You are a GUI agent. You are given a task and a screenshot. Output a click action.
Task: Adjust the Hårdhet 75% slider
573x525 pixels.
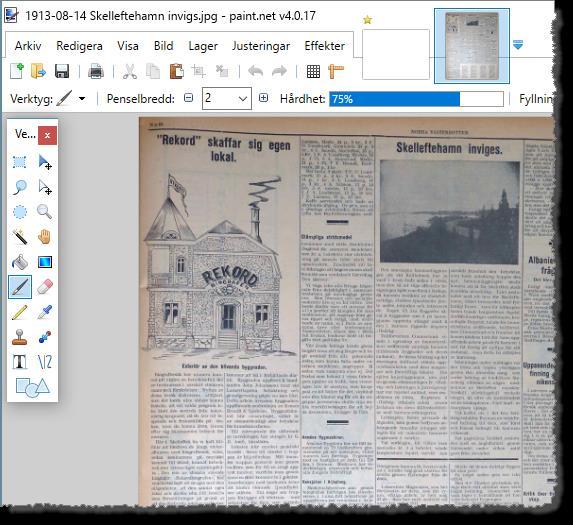coord(416,99)
